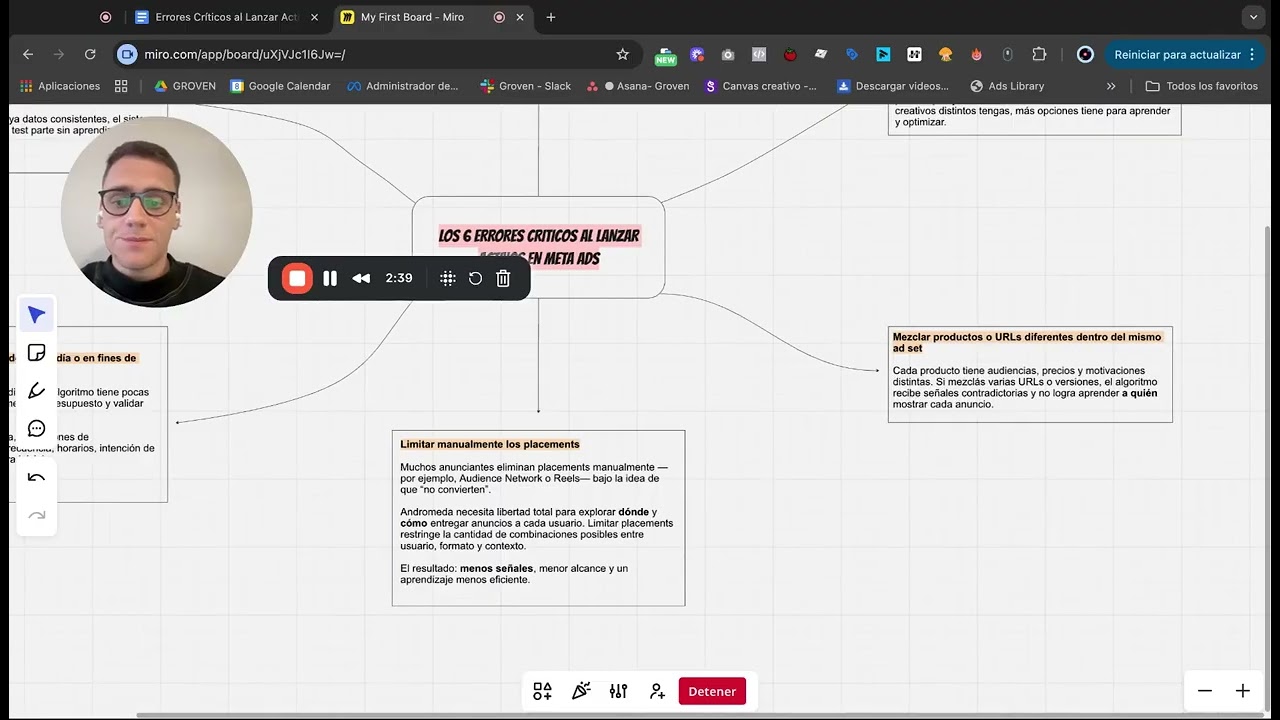Close the Errores Críticos tab
This screenshot has width=1280, height=720.
pos(314,17)
